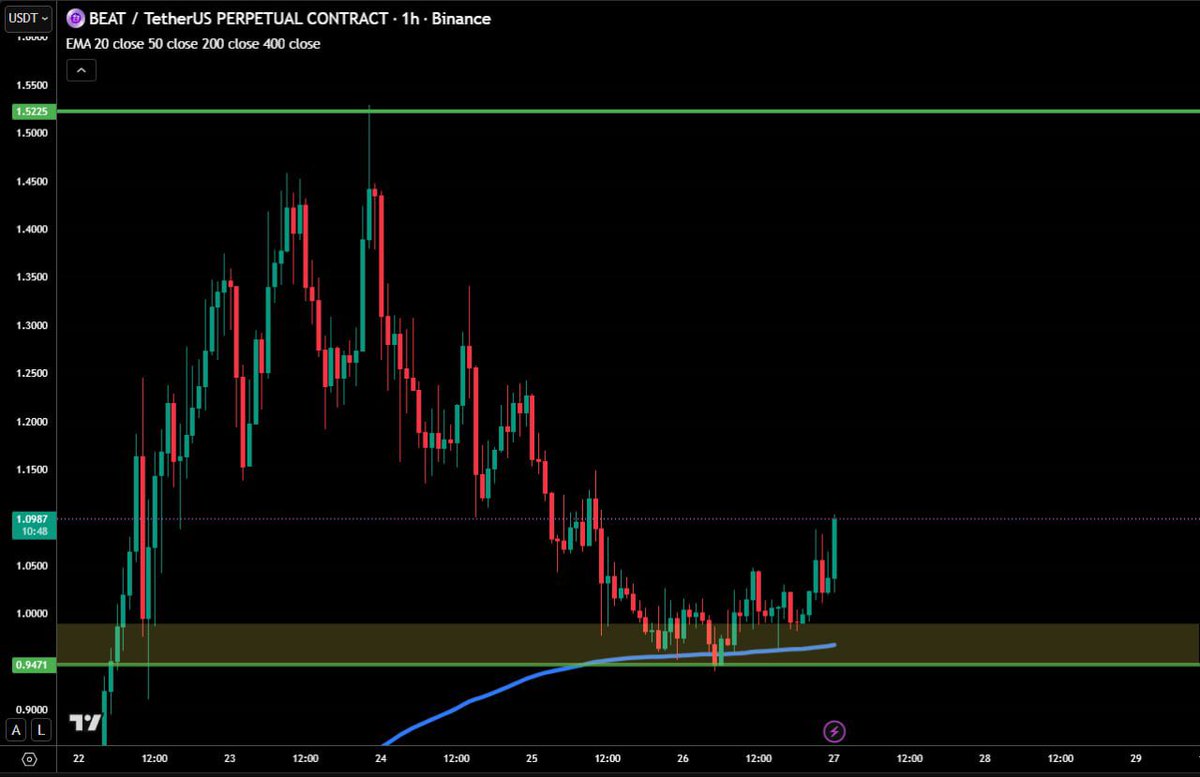
Task: Open chart settings gear at bottom-left corner
Action: click(28, 760)
